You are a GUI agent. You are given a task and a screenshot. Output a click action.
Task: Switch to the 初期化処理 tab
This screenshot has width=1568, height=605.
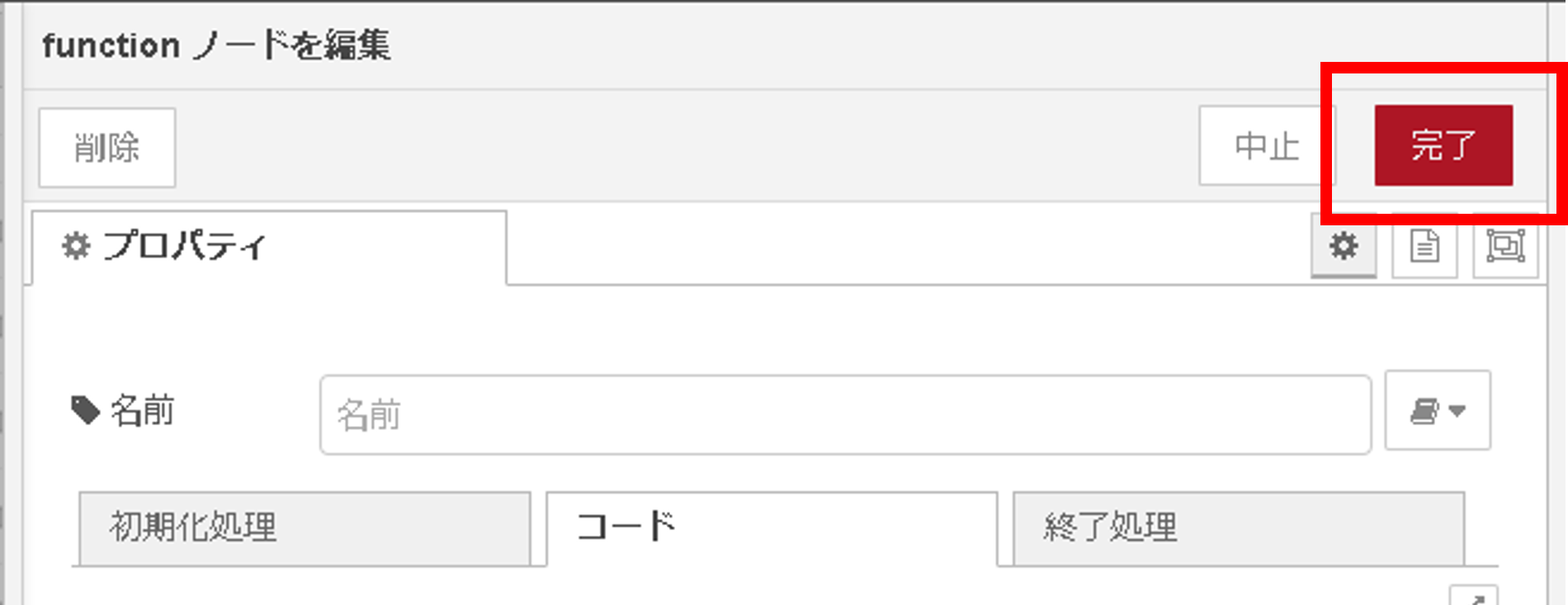305,528
